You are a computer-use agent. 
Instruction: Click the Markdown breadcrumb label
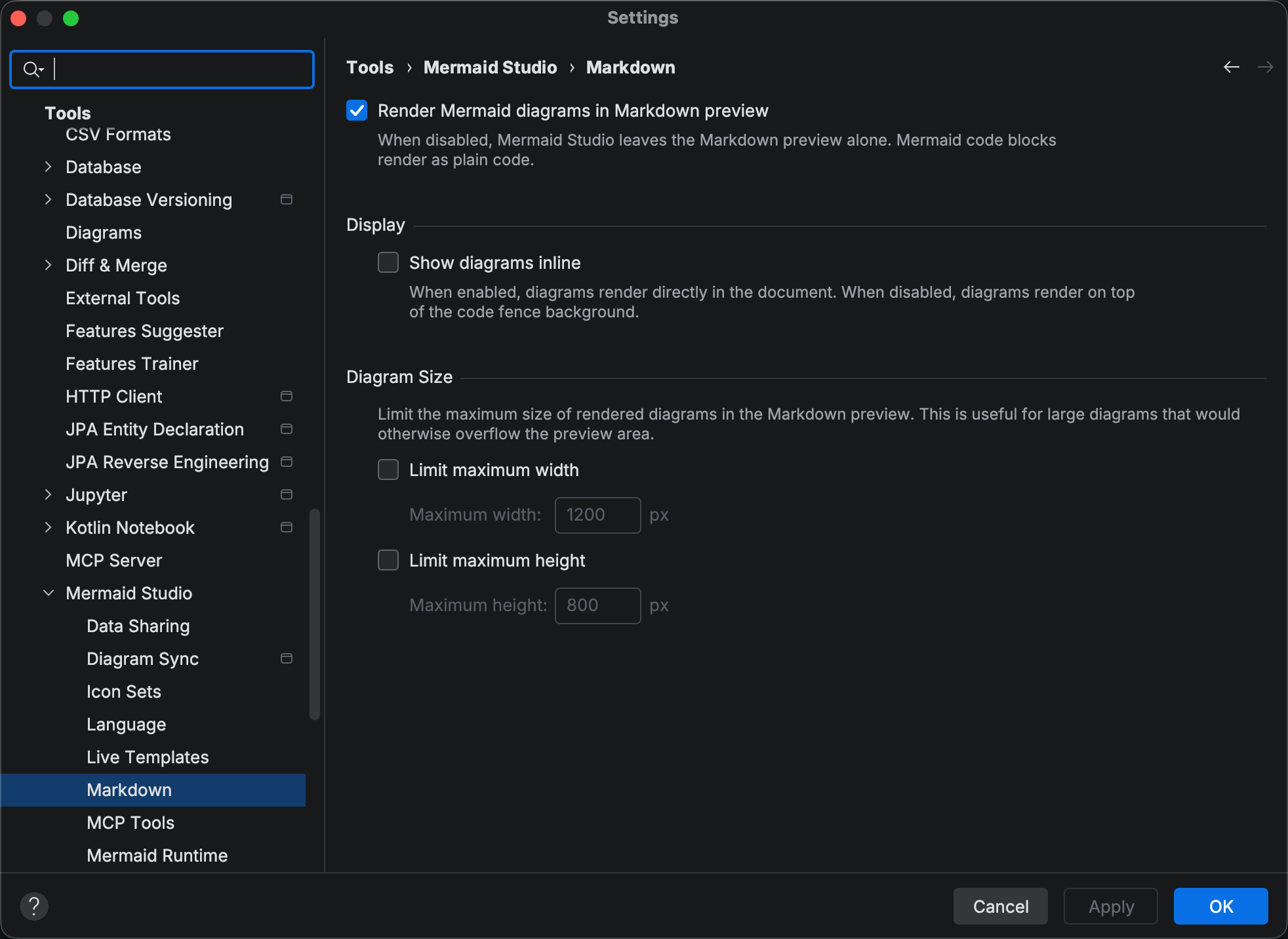pyautogui.click(x=630, y=68)
